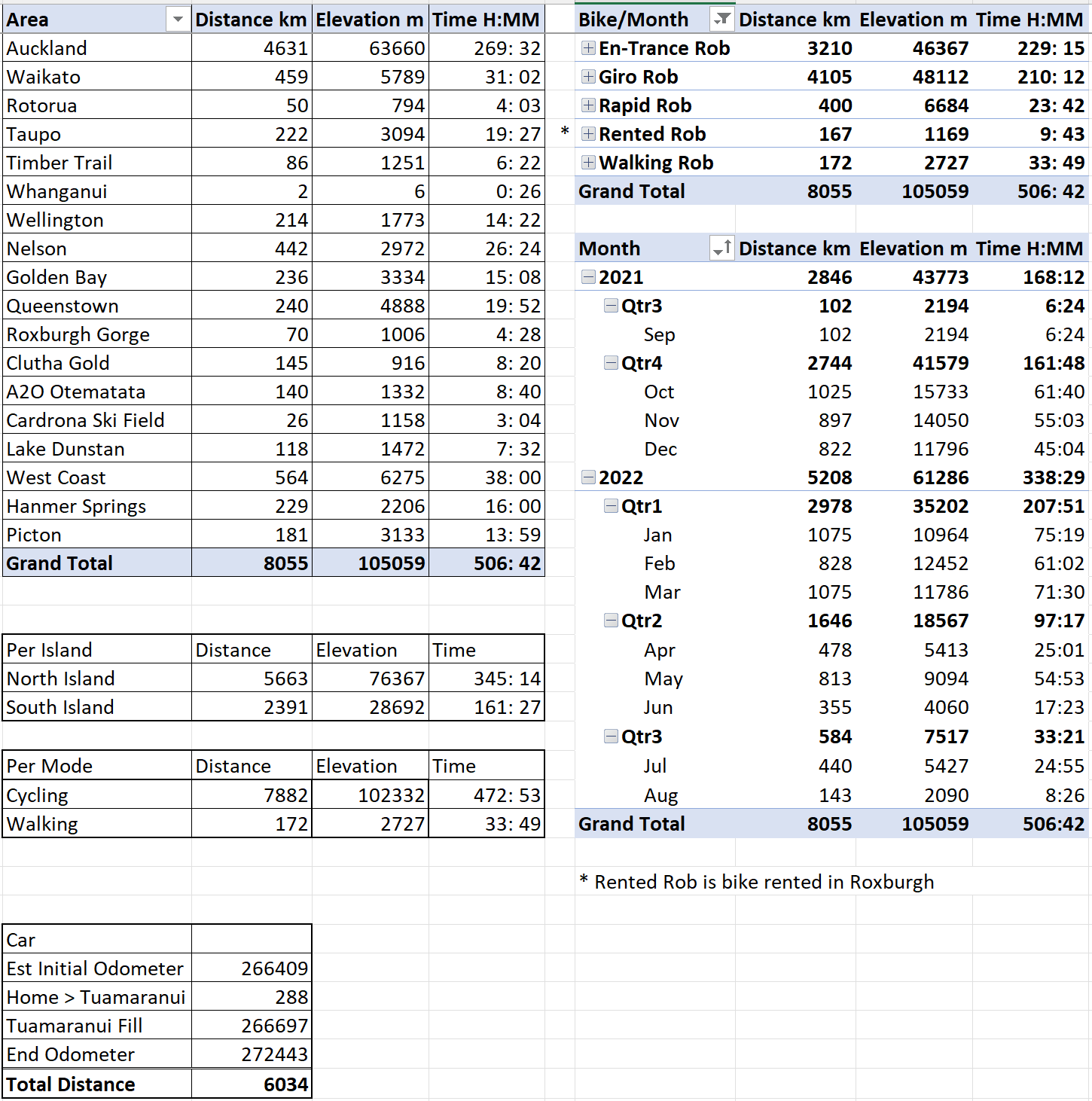Expand the Giro Rob group

[588, 77]
